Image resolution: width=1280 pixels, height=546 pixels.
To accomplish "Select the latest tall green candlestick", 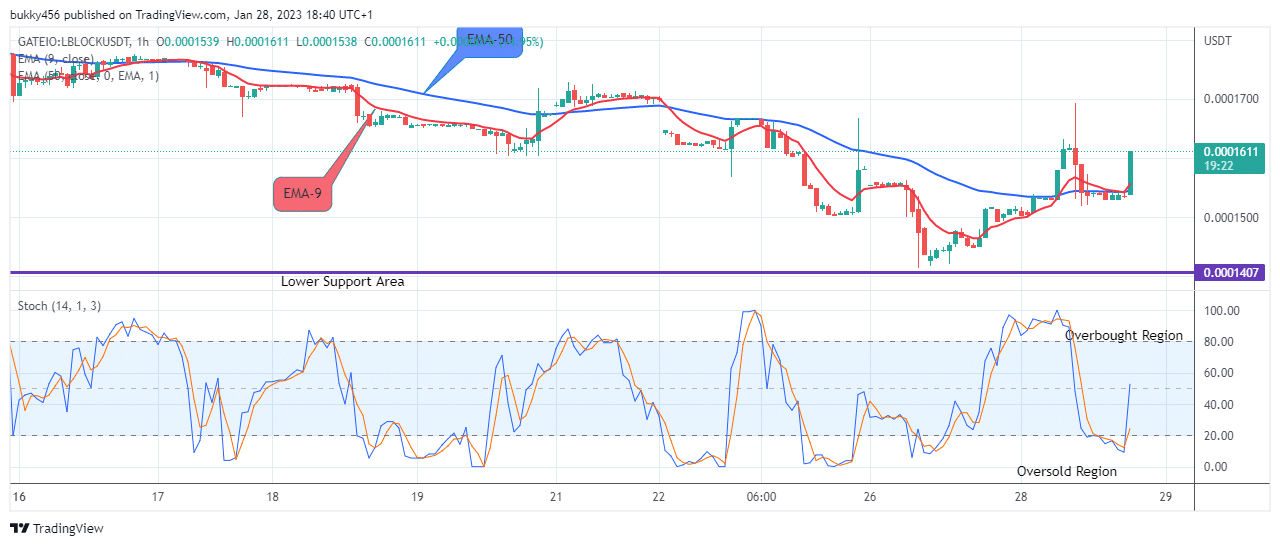I will click(1131, 172).
